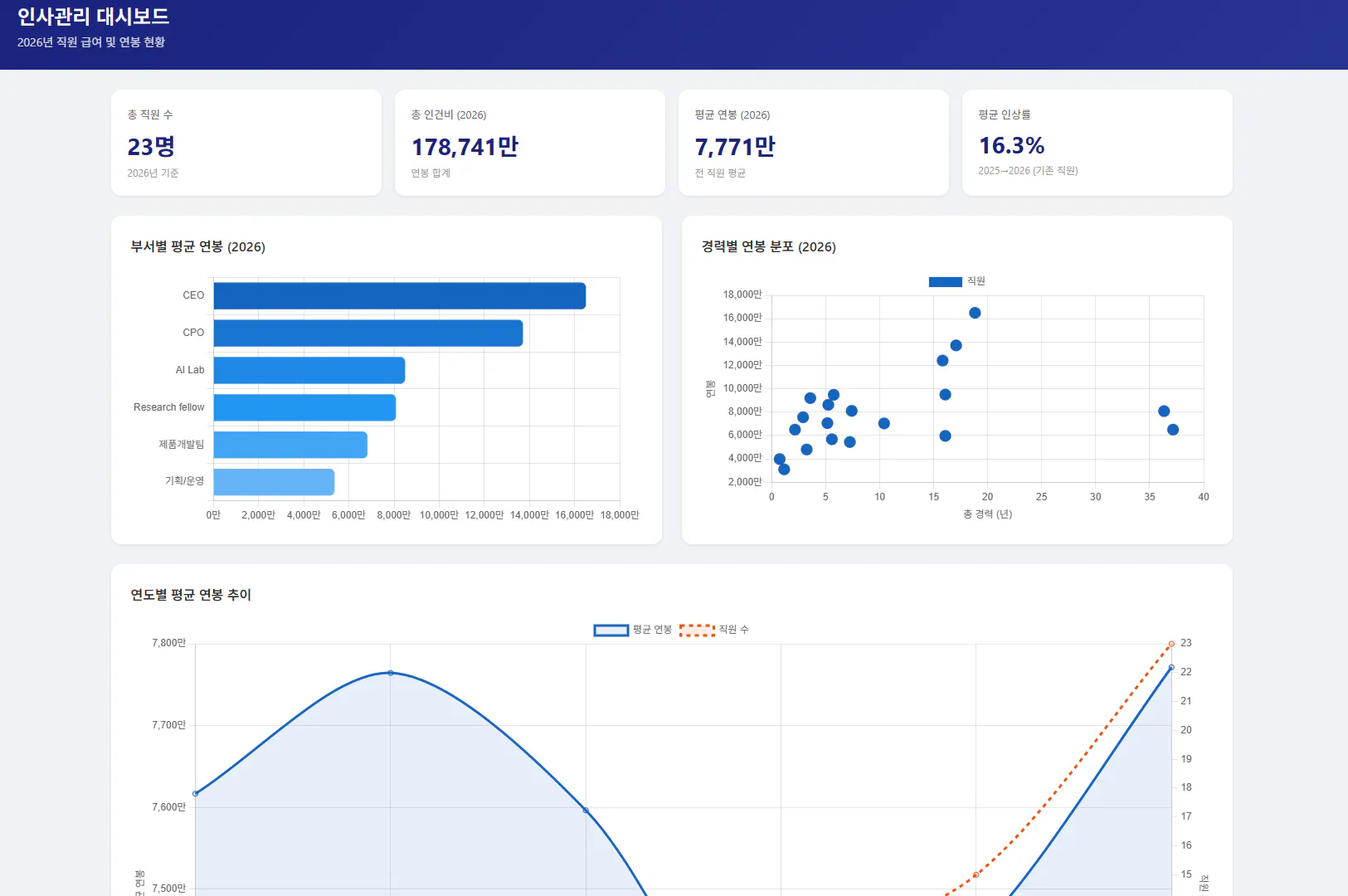Image resolution: width=1348 pixels, height=896 pixels.
Task: Click the 연봉 합계 caption
Action: (x=431, y=173)
